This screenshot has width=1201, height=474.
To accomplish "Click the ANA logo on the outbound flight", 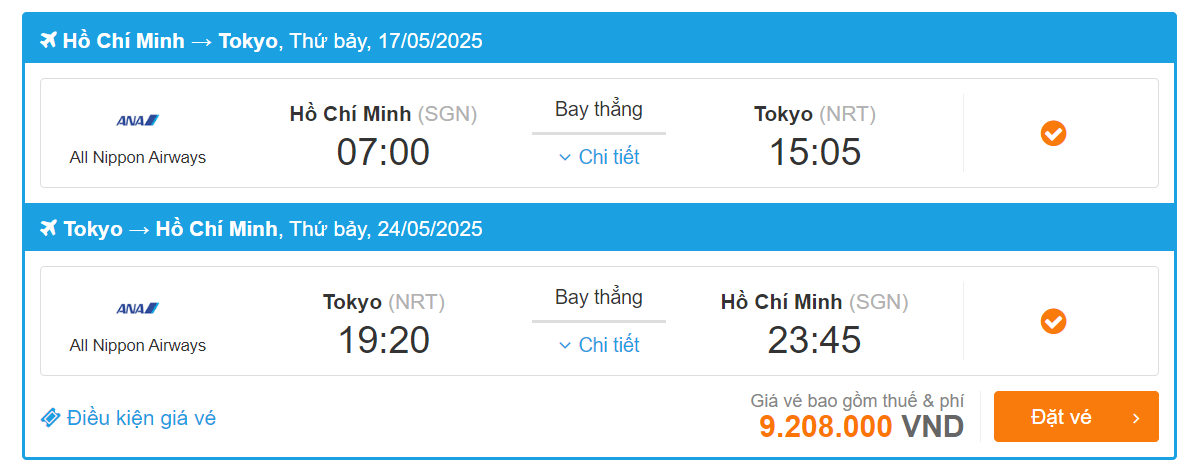I will coord(138,121).
